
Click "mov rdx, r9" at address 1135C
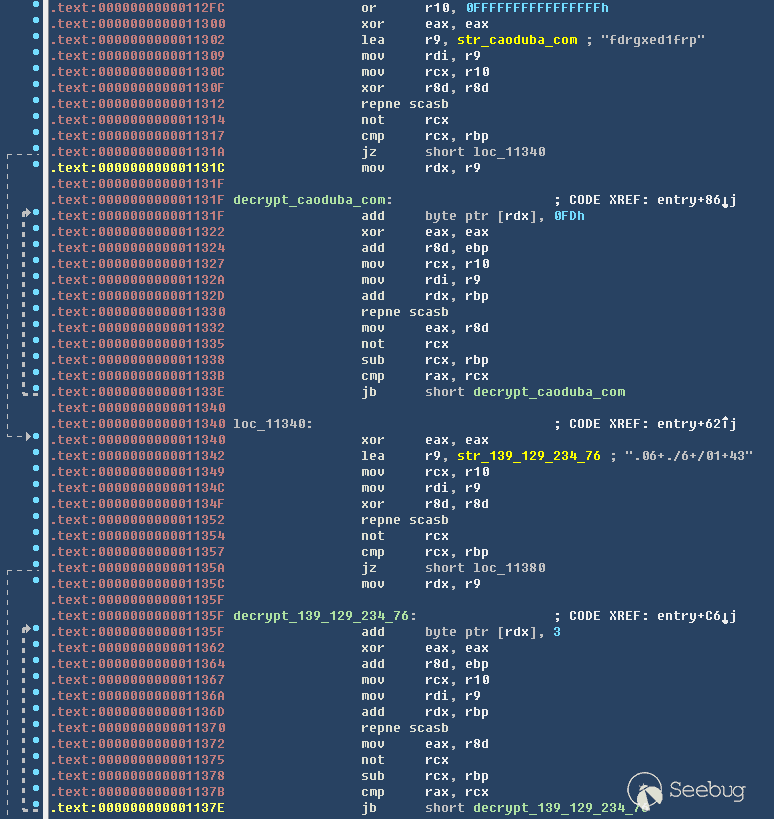pos(420,583)
